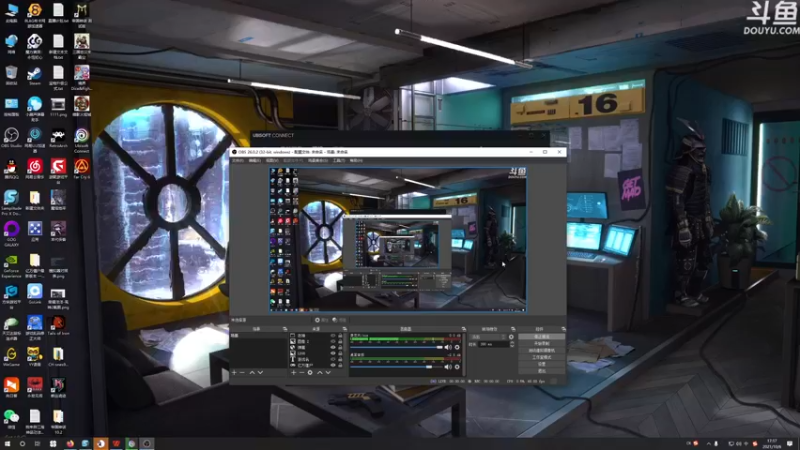The image size is (800, 450).
Task: Pop out the audio mixer dock
Action: point(464,329)
